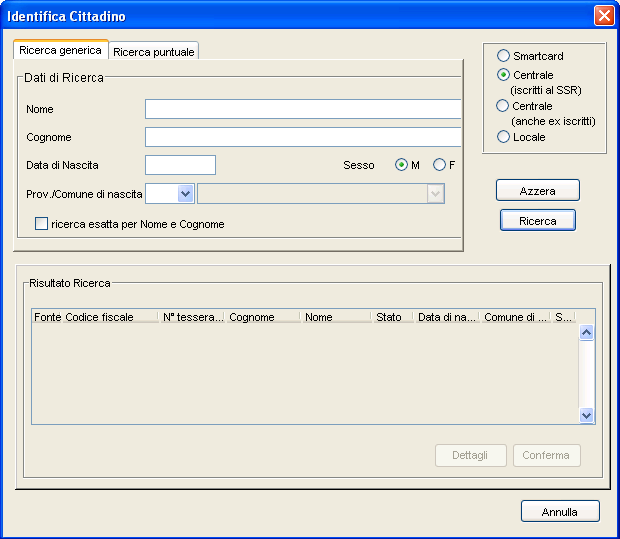This screenshot has width=620, height=539.
Task: Enable ricerca esatta per Nome e Cognome
Action: (41, 224)
